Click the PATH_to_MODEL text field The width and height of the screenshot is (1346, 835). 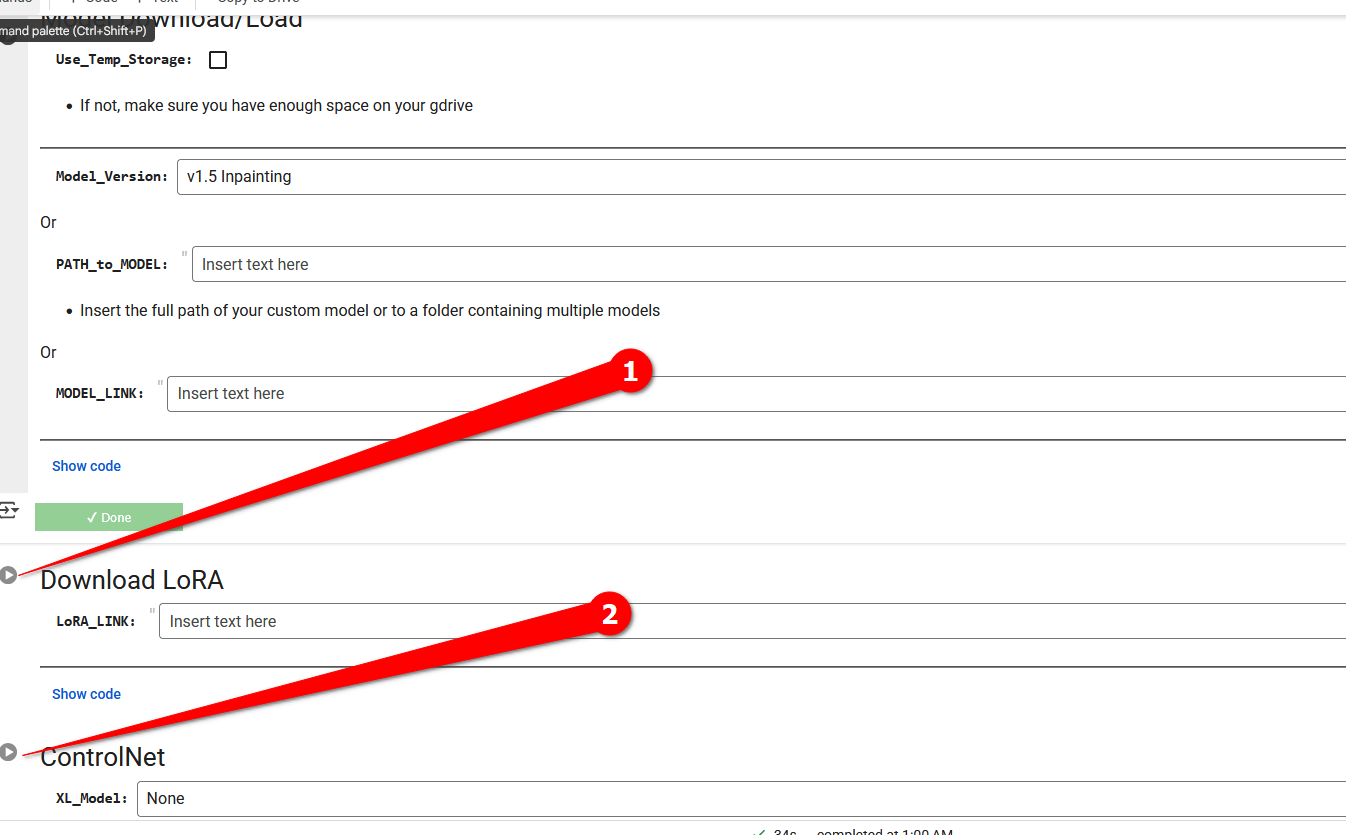point(769,265)
